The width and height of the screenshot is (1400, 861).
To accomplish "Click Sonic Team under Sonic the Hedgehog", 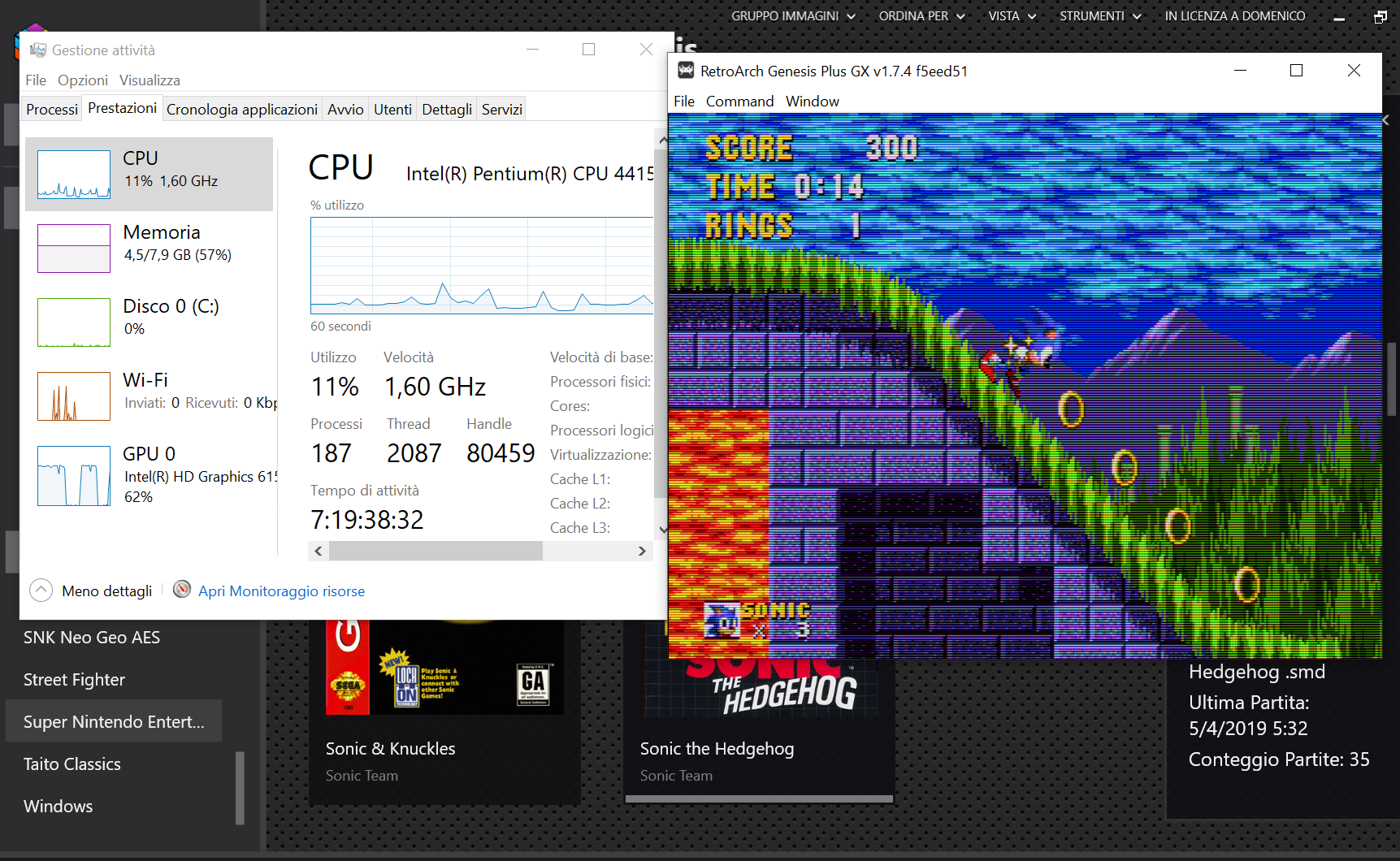I will [x=676, y=776].
